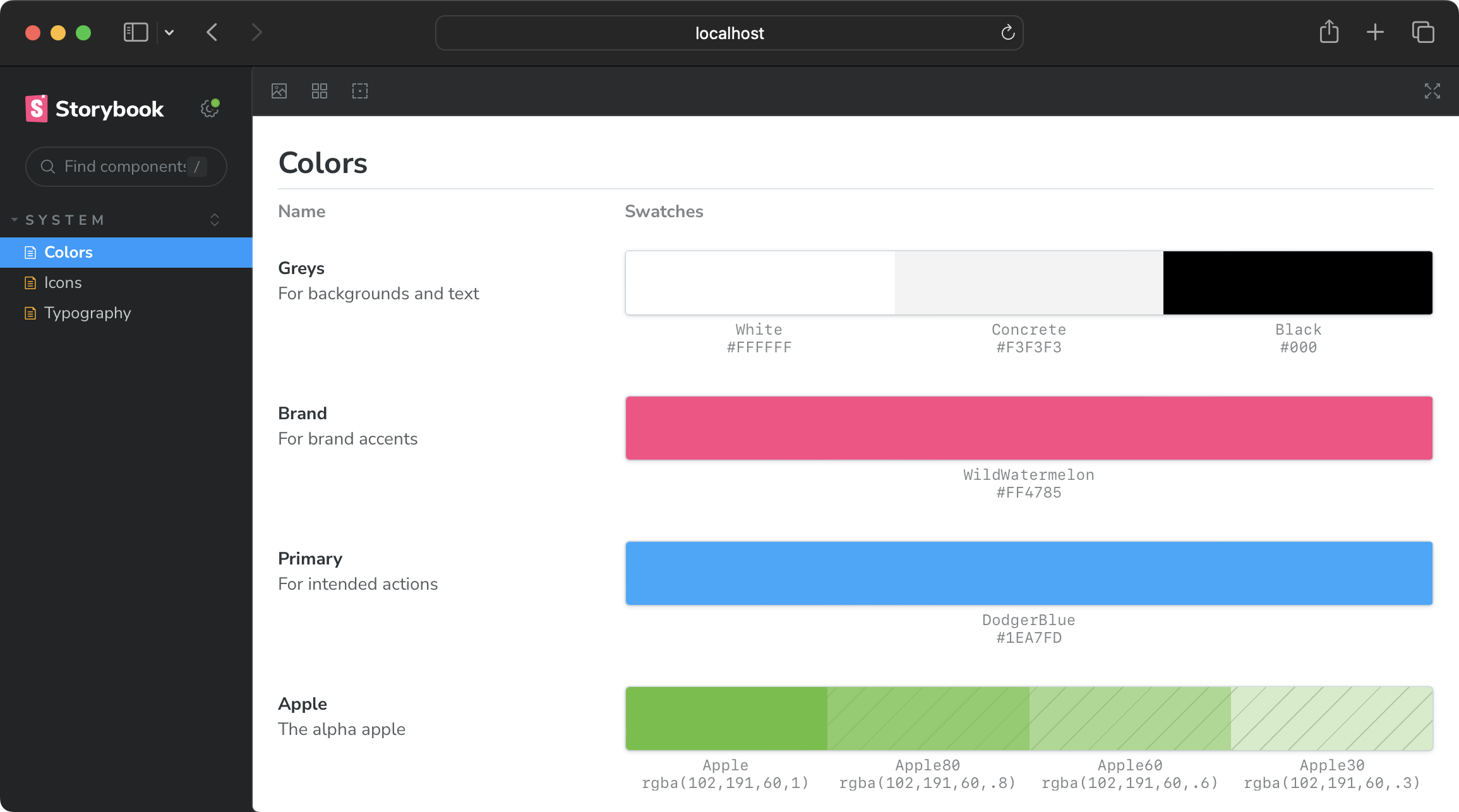Click the browser share icon
The image size is (1459, 812).
point(1330,31)
